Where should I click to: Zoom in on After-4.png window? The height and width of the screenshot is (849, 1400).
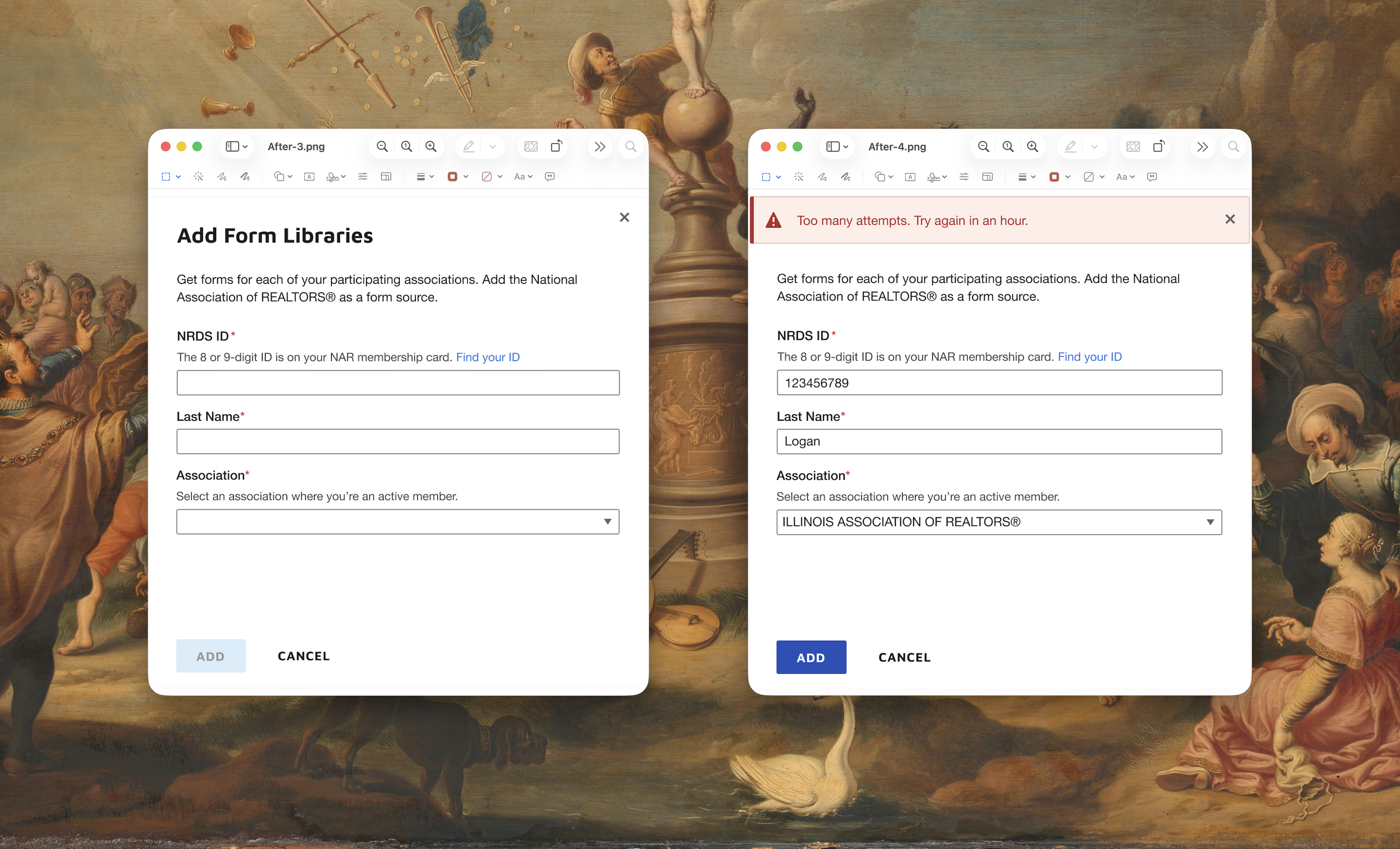1032,147
